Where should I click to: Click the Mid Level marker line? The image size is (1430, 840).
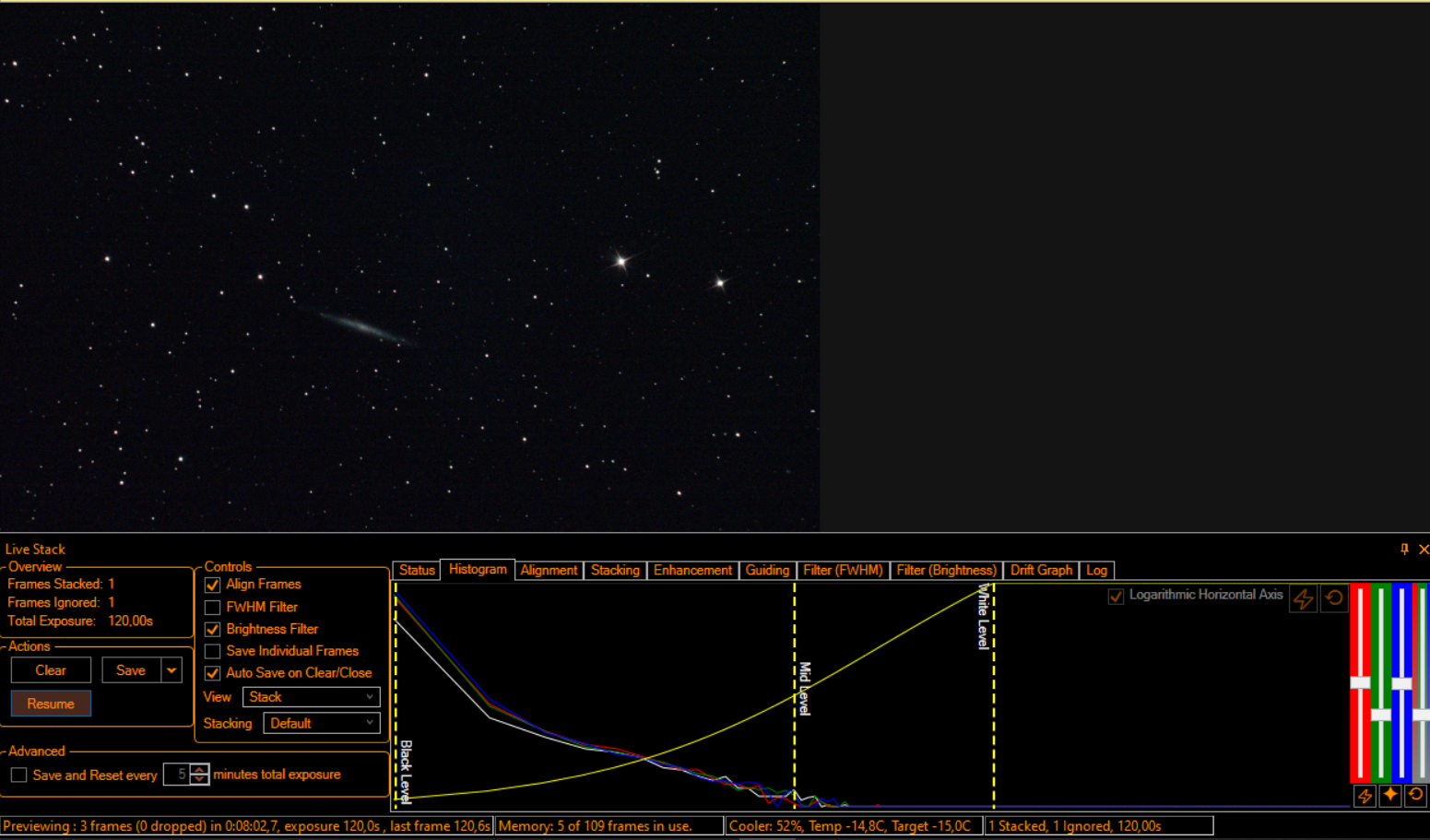click(795, 696)
